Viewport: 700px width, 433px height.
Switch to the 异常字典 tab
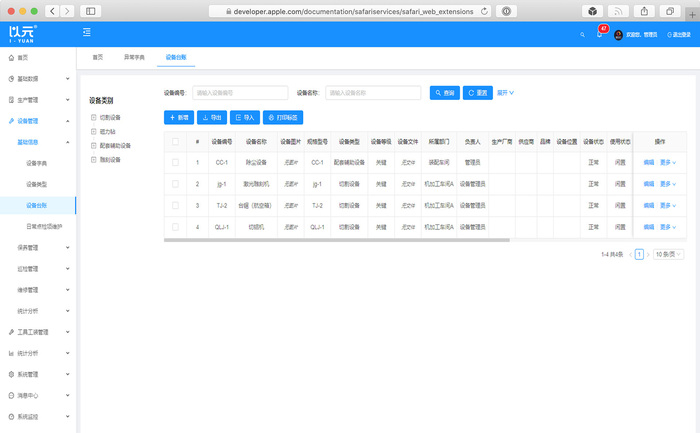point(133,57)
